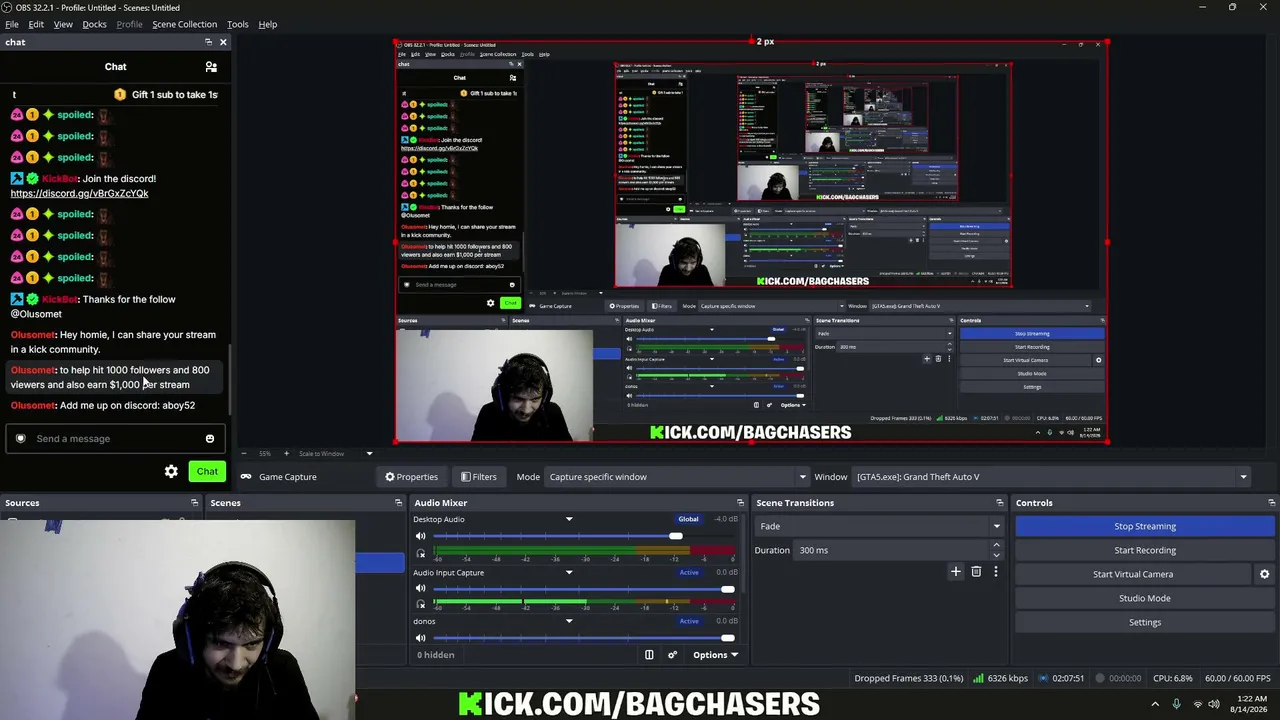
Task: Open the emoji picker in chat box
Action: coord(209,439)
